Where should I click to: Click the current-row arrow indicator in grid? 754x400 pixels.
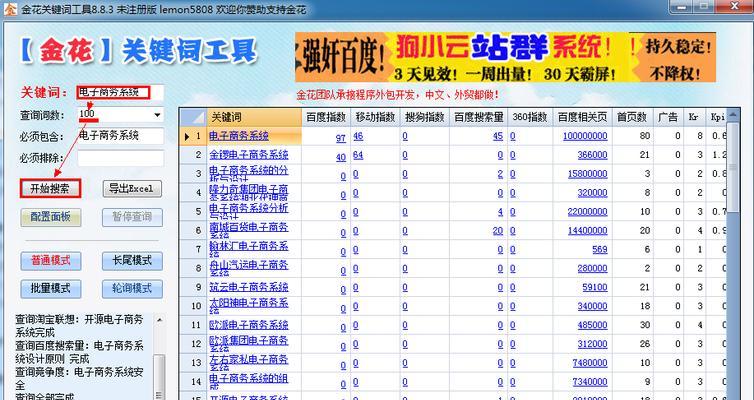(x=186, y=136)
